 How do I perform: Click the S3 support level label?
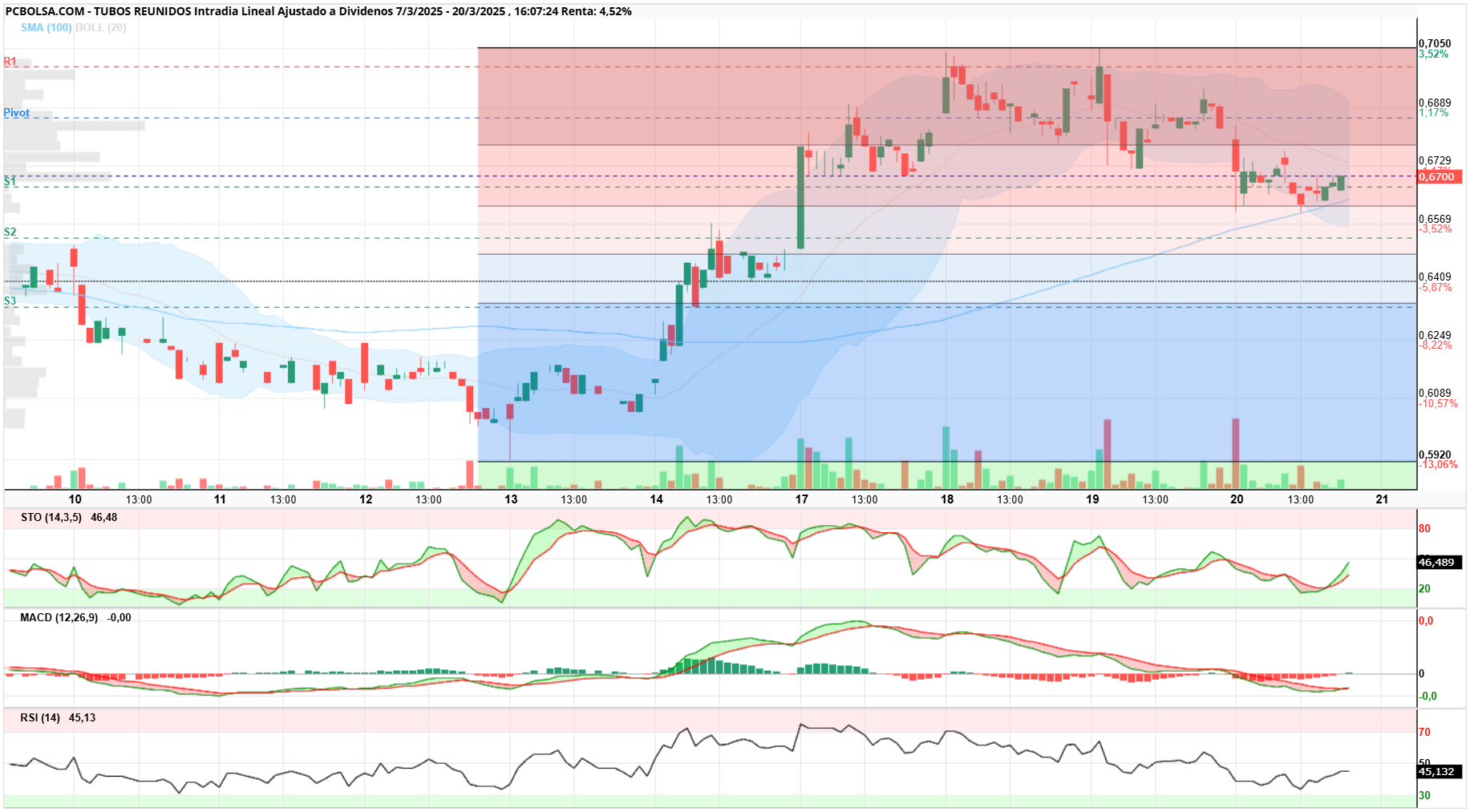[10, 301]
